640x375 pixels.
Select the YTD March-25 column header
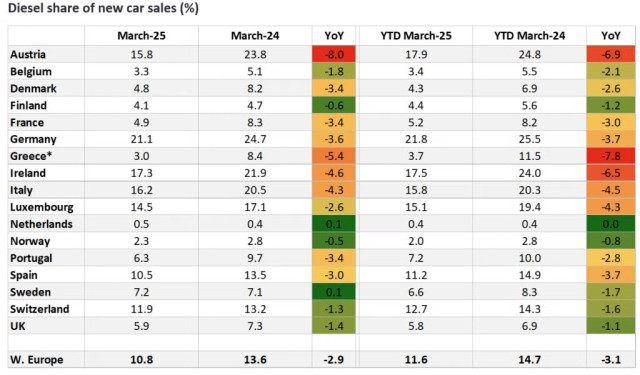tap(416, 36)
